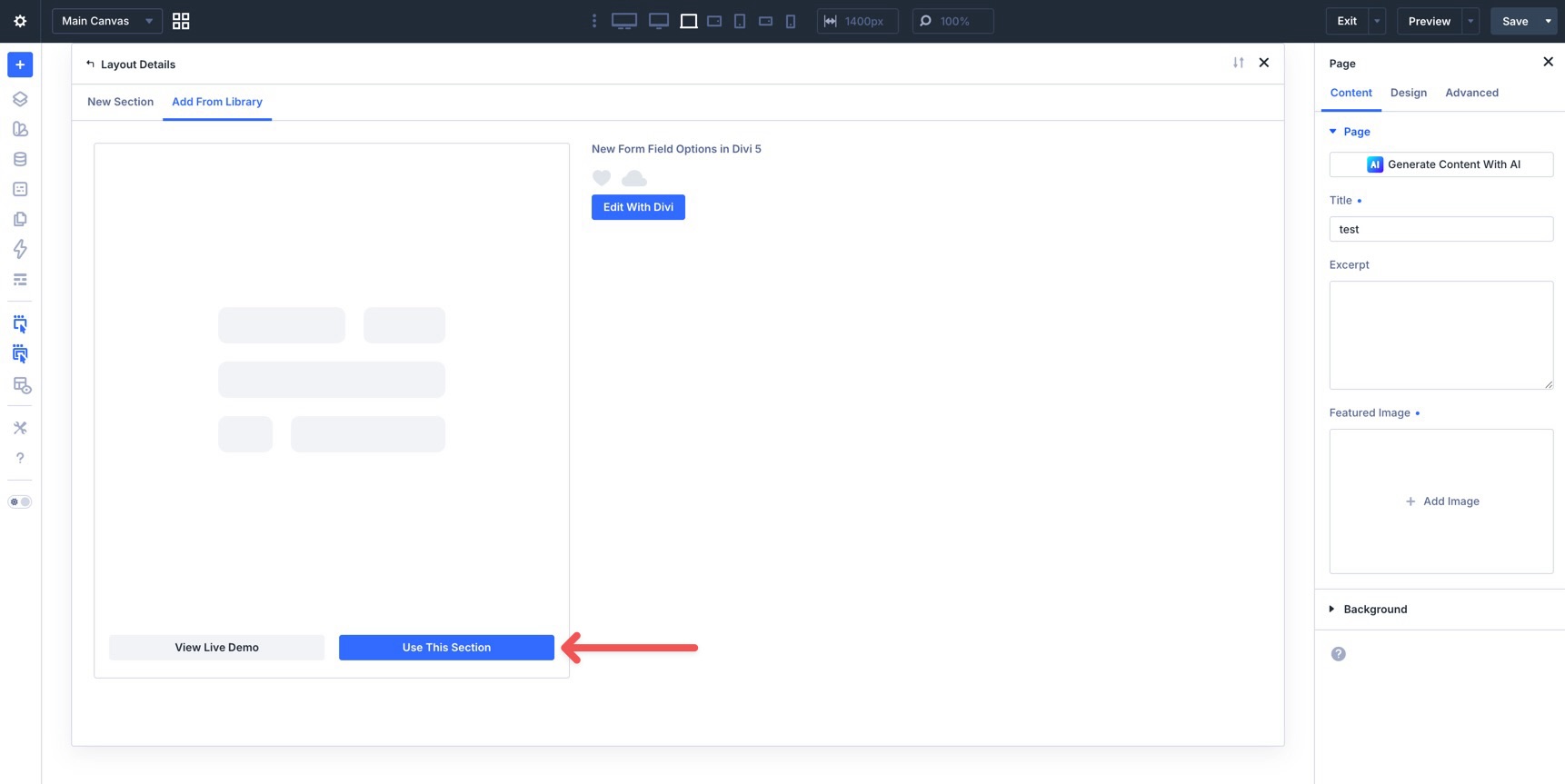Screen dimensions: 1565x784
Task: Select the Add From Library tab
Action: tap(217, 102)
